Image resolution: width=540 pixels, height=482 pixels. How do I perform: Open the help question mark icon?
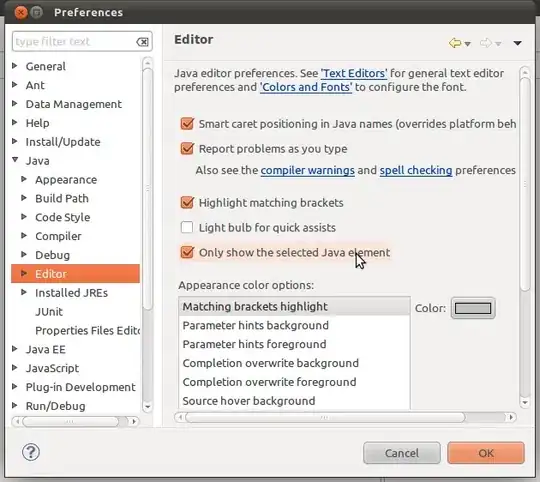(31, 452)
